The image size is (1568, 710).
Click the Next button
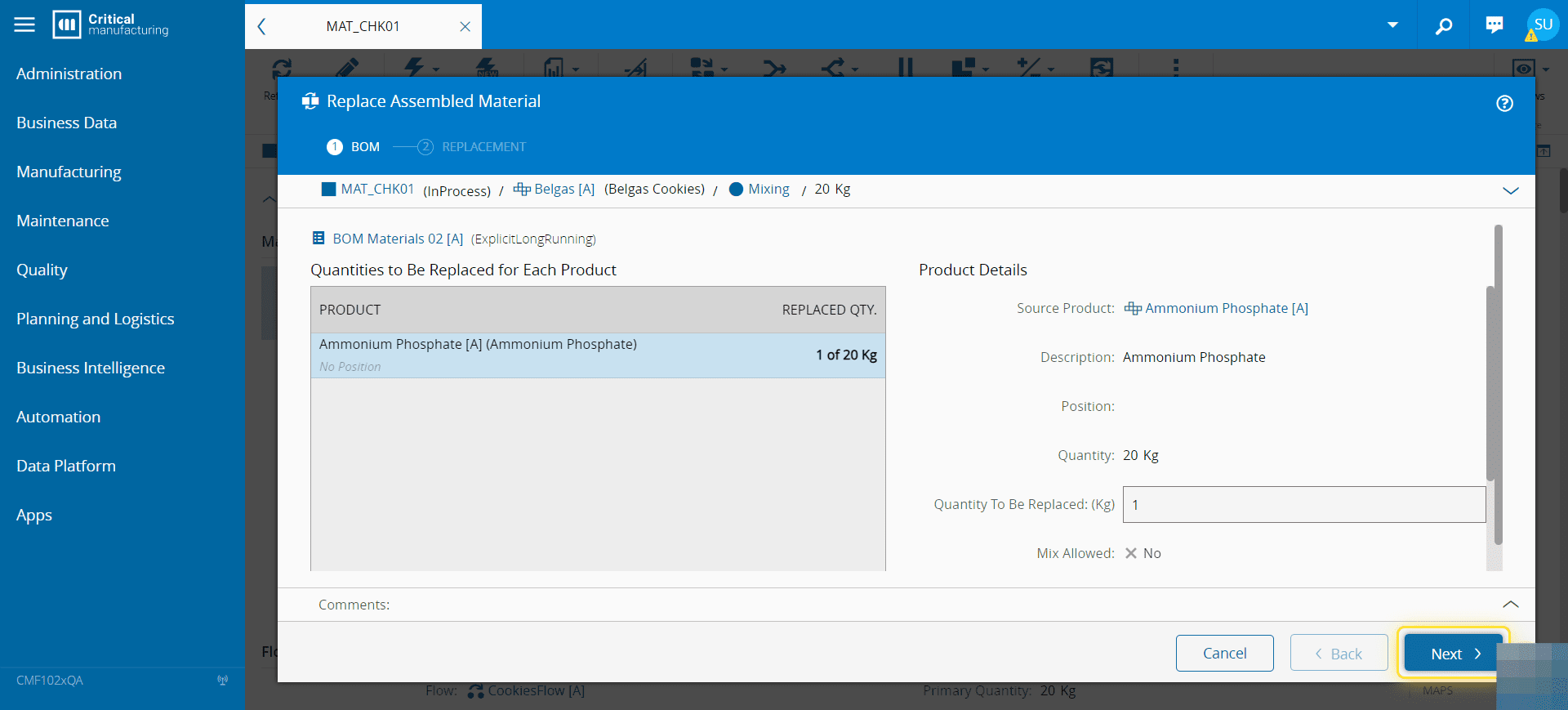[1453, 654]
